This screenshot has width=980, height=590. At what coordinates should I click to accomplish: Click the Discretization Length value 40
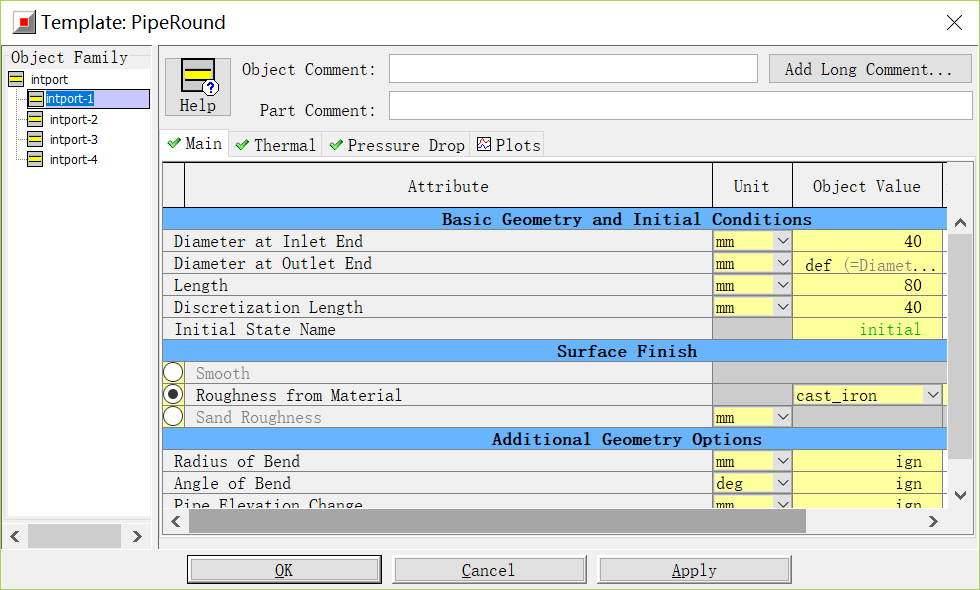868,307
